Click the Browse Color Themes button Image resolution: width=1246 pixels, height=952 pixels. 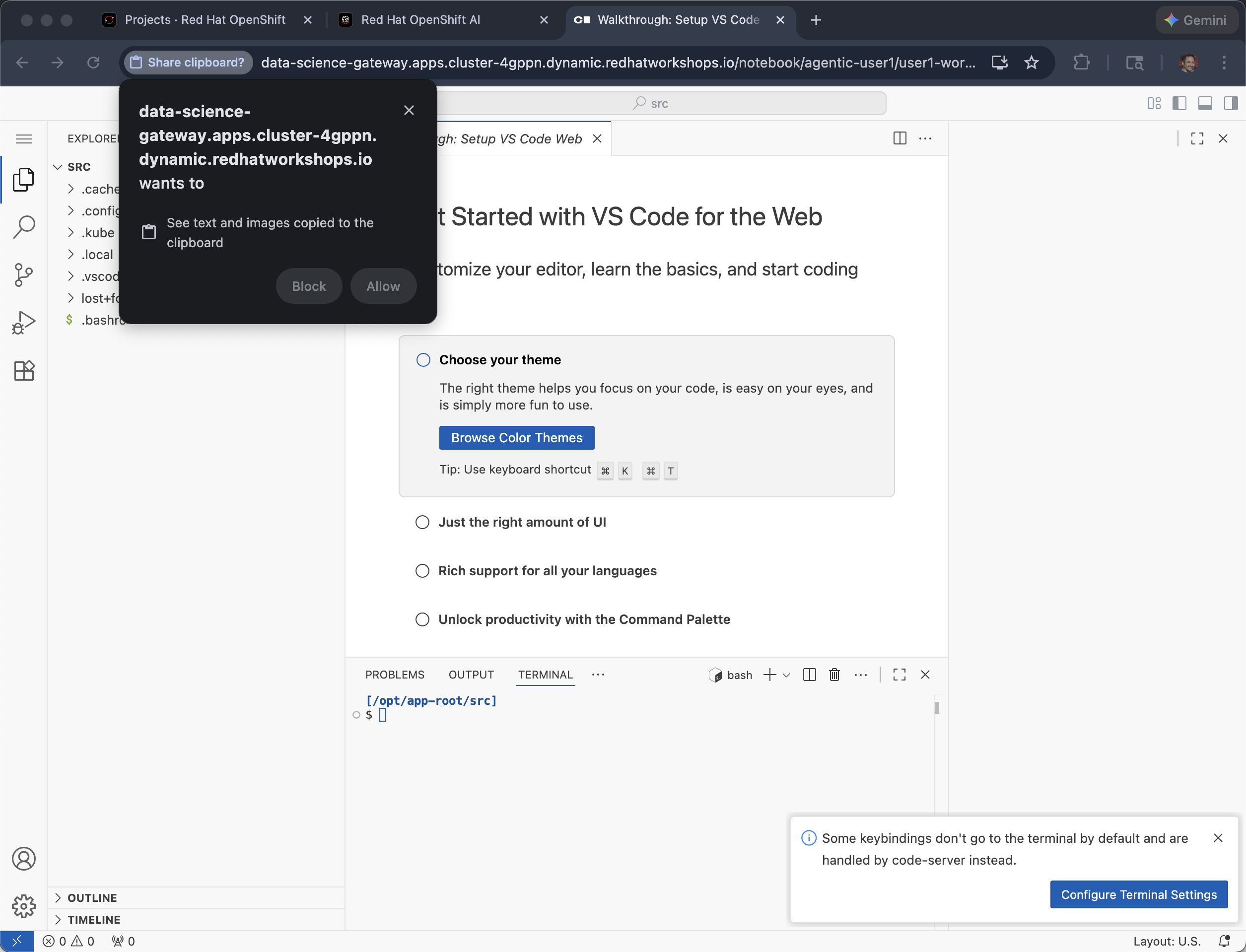tap(516, 437)
